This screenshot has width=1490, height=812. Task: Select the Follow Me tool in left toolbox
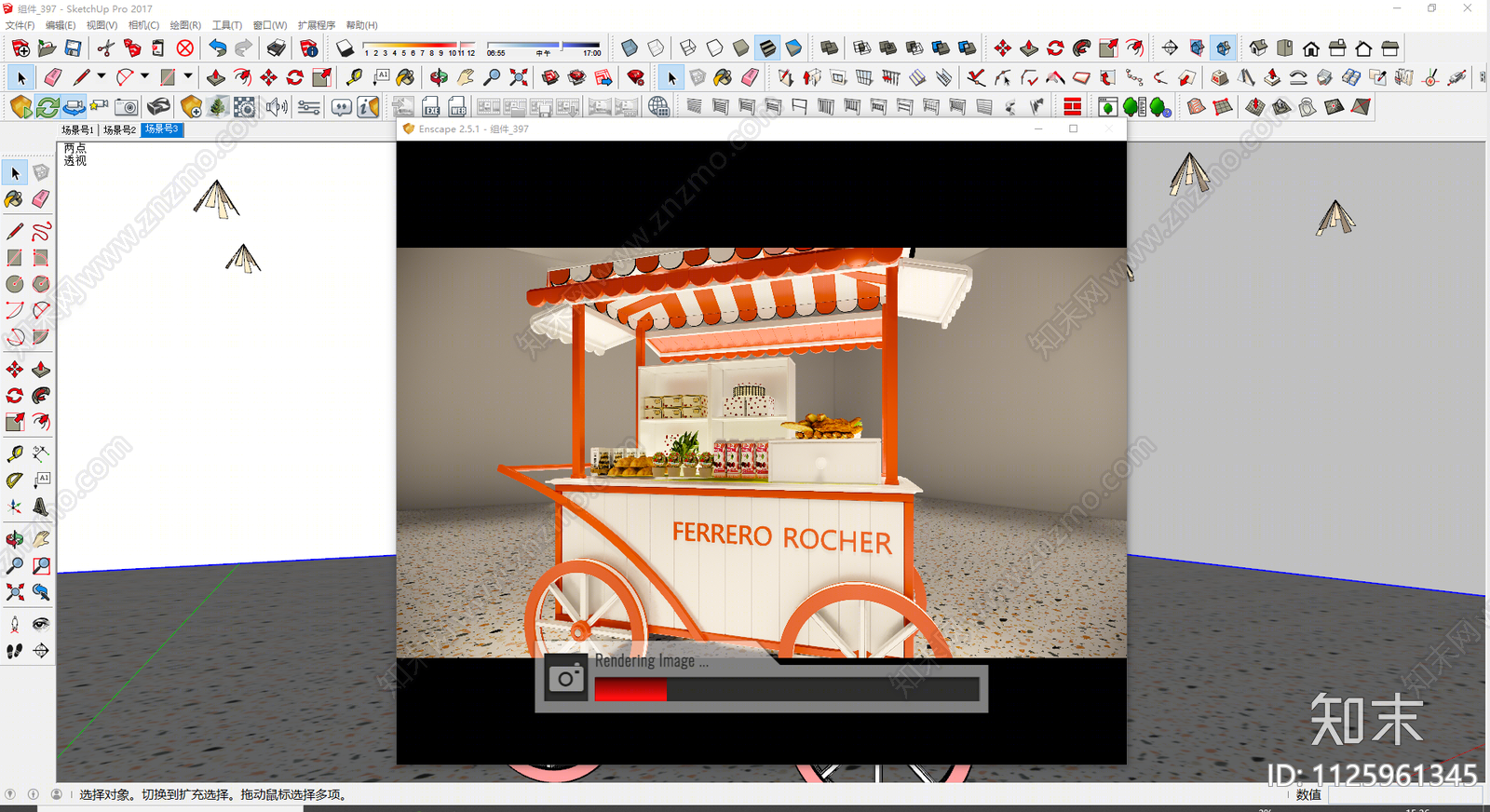point(41,396)
